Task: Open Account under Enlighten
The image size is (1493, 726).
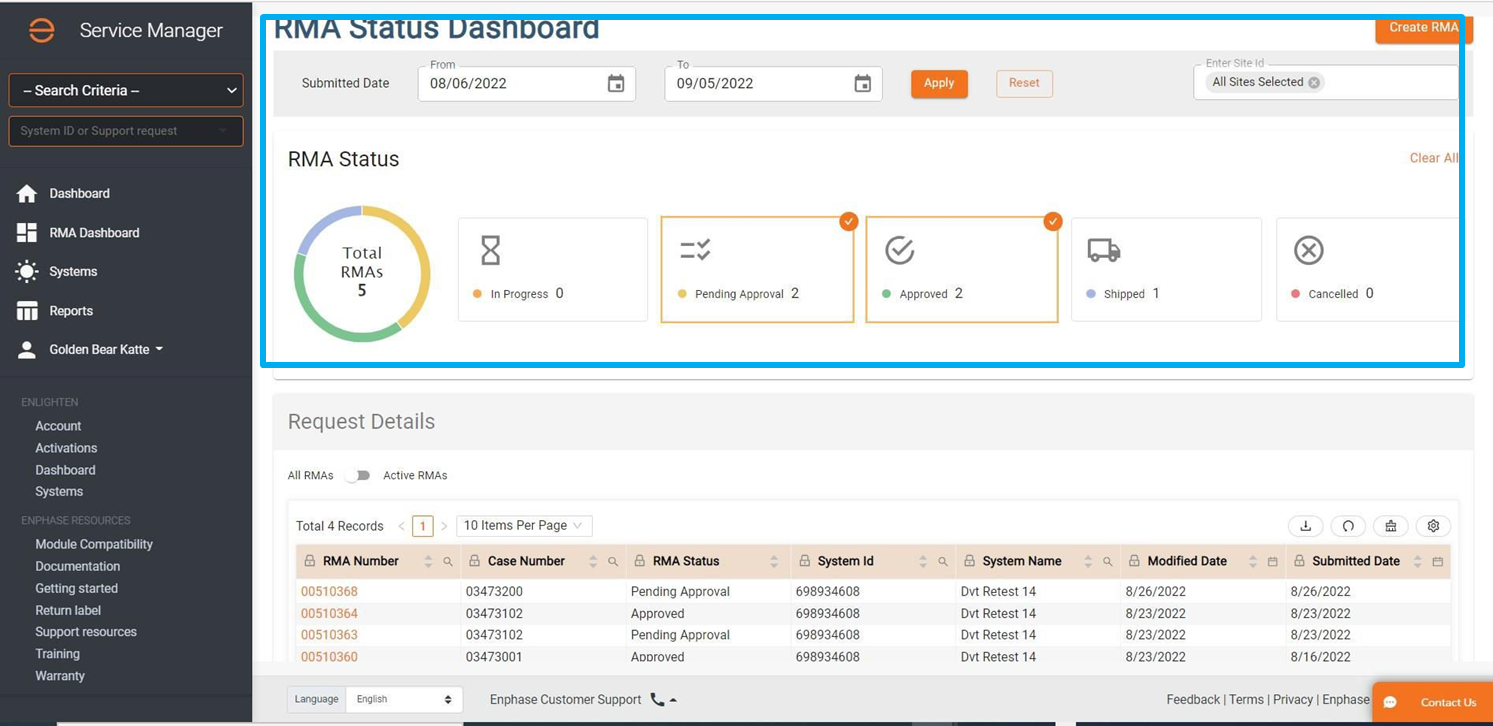Action: [x=58, y=426]
